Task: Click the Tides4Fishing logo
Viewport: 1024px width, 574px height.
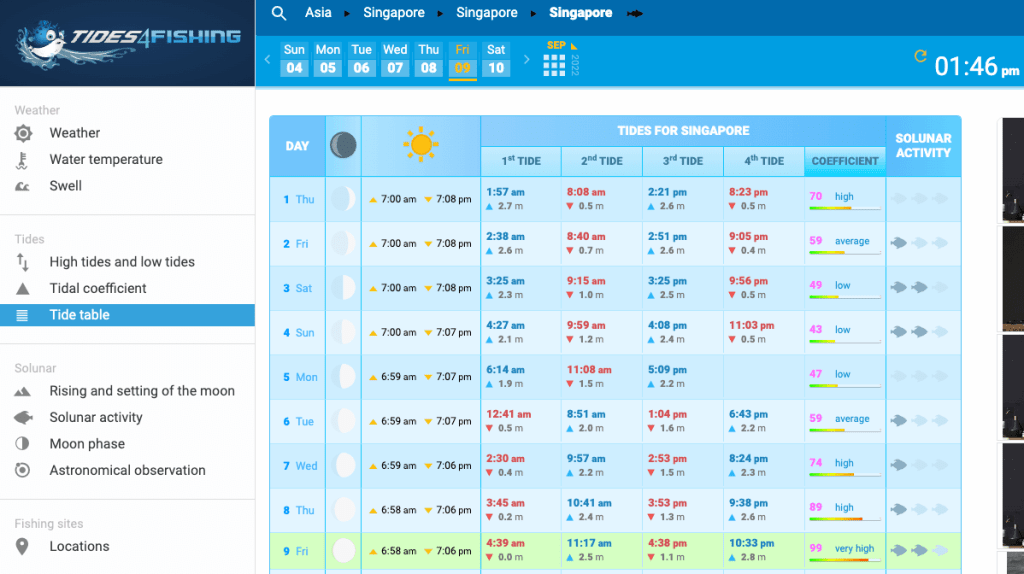Action: [x=128, y=44]
